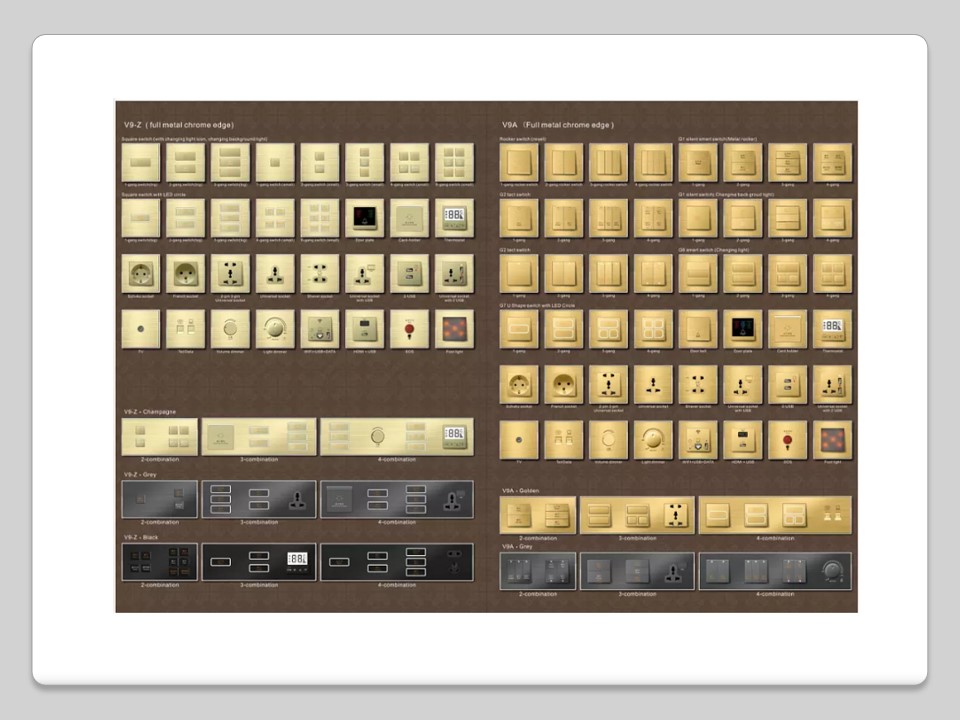This screenshot has height=720, width=960.
Task: Click the V9-Z Volume dimmer plate
Action: tap(230, 327)
